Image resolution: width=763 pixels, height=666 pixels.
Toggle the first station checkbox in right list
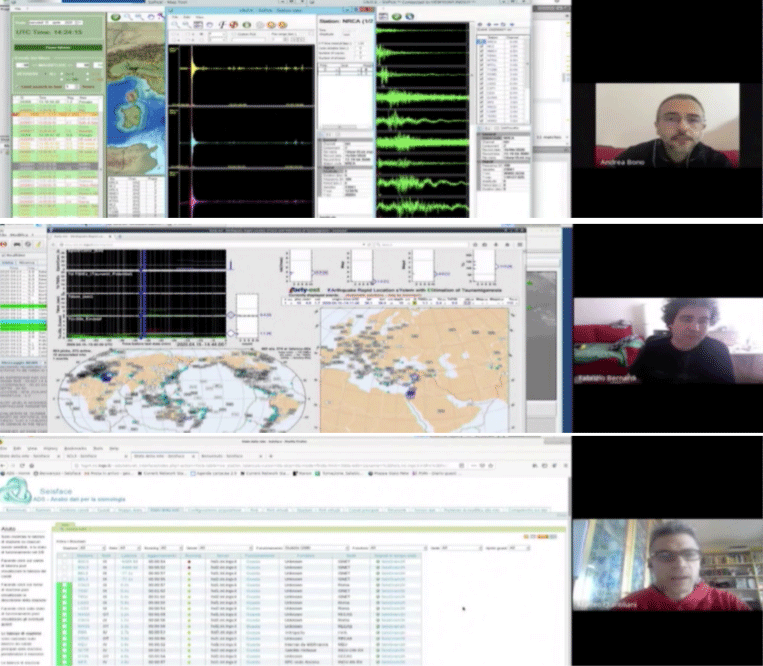pos(482,42)
